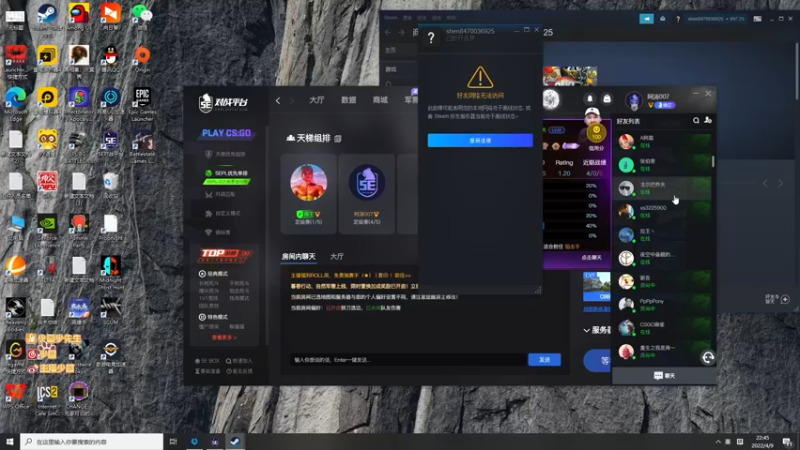The width and height of the screenshot is (800, 450).
Task: Expand the 服务器 section chevron
Action: click(x=586, y=331)
